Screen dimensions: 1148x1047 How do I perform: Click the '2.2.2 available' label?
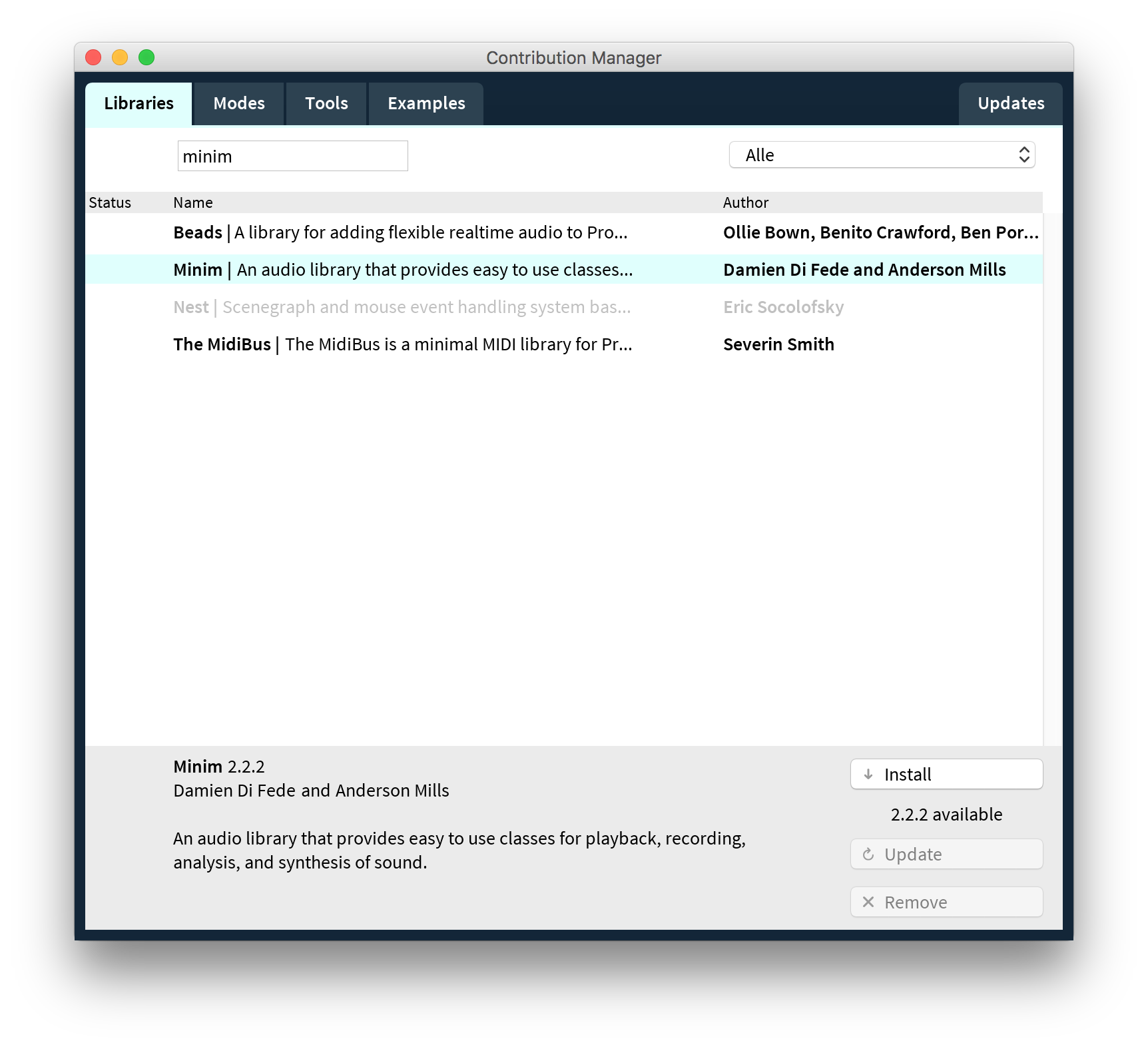[946, 815]
